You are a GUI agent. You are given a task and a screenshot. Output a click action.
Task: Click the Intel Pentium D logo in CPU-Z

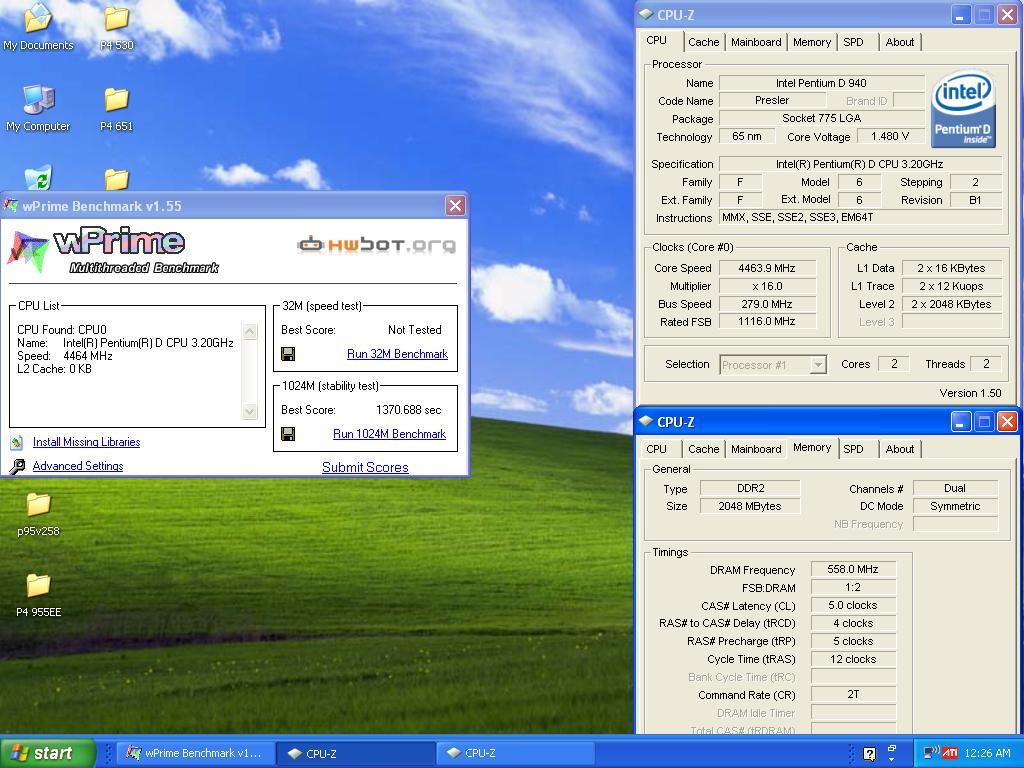[964, 108]
